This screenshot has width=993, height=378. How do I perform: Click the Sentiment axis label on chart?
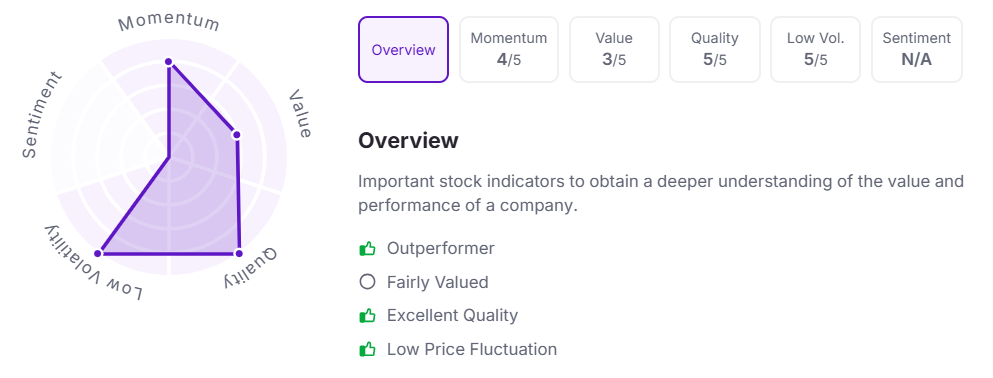pos(42,115)
